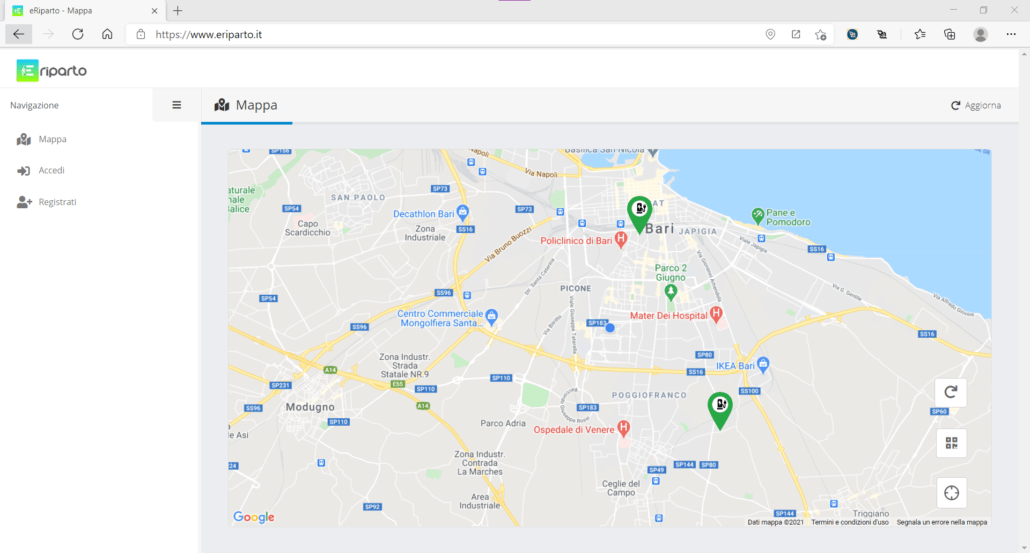Screen dimensions: 1030x553
Task: Click the site padlock info icon
Action: click(141, 34)
